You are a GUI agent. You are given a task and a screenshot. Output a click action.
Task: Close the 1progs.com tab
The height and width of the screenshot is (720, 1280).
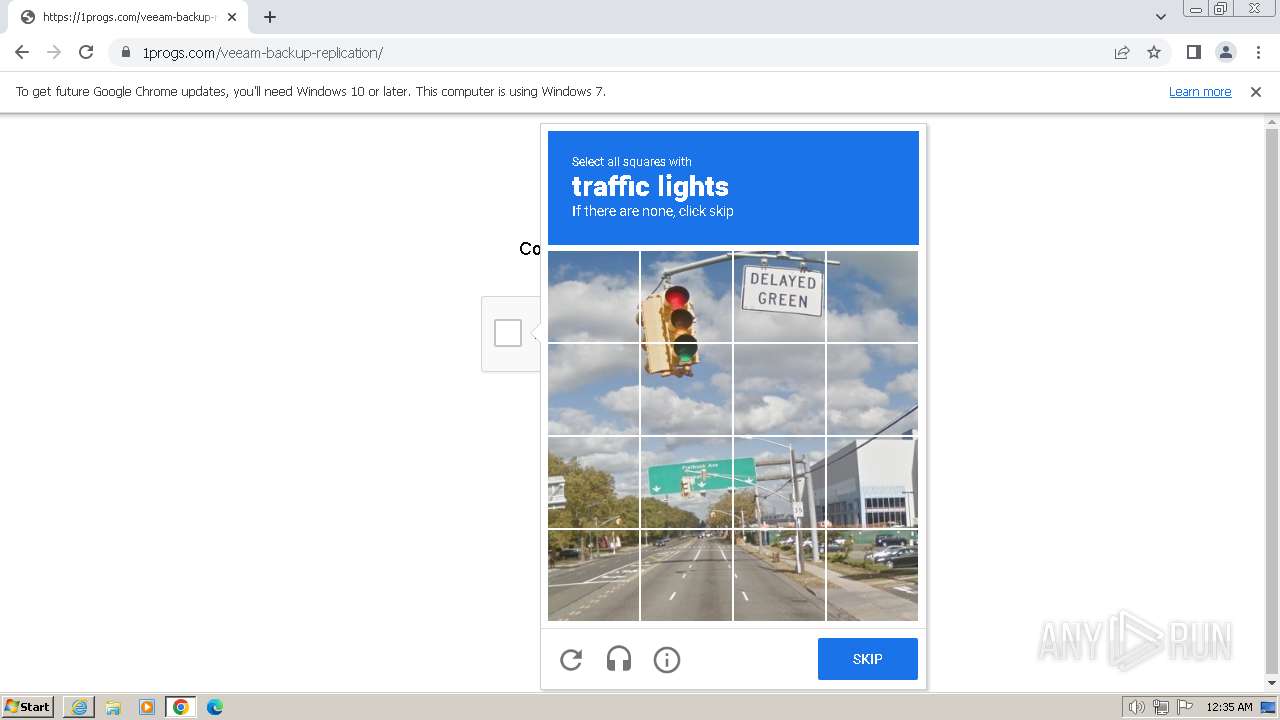(x=232, y=17)
